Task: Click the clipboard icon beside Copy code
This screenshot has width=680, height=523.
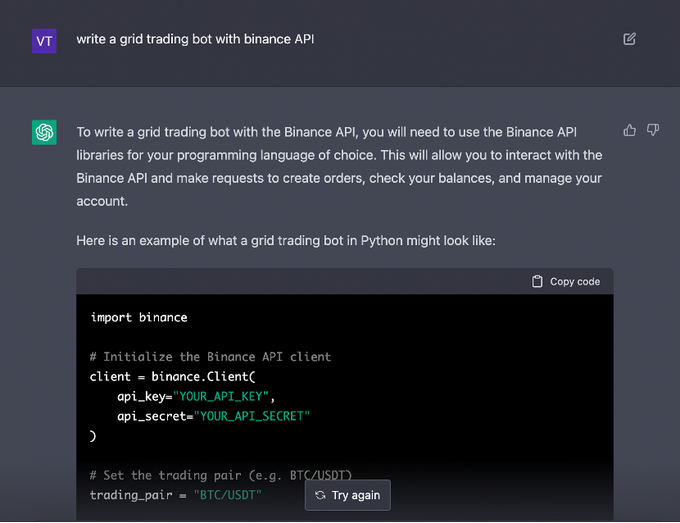Action: point(537,282)
